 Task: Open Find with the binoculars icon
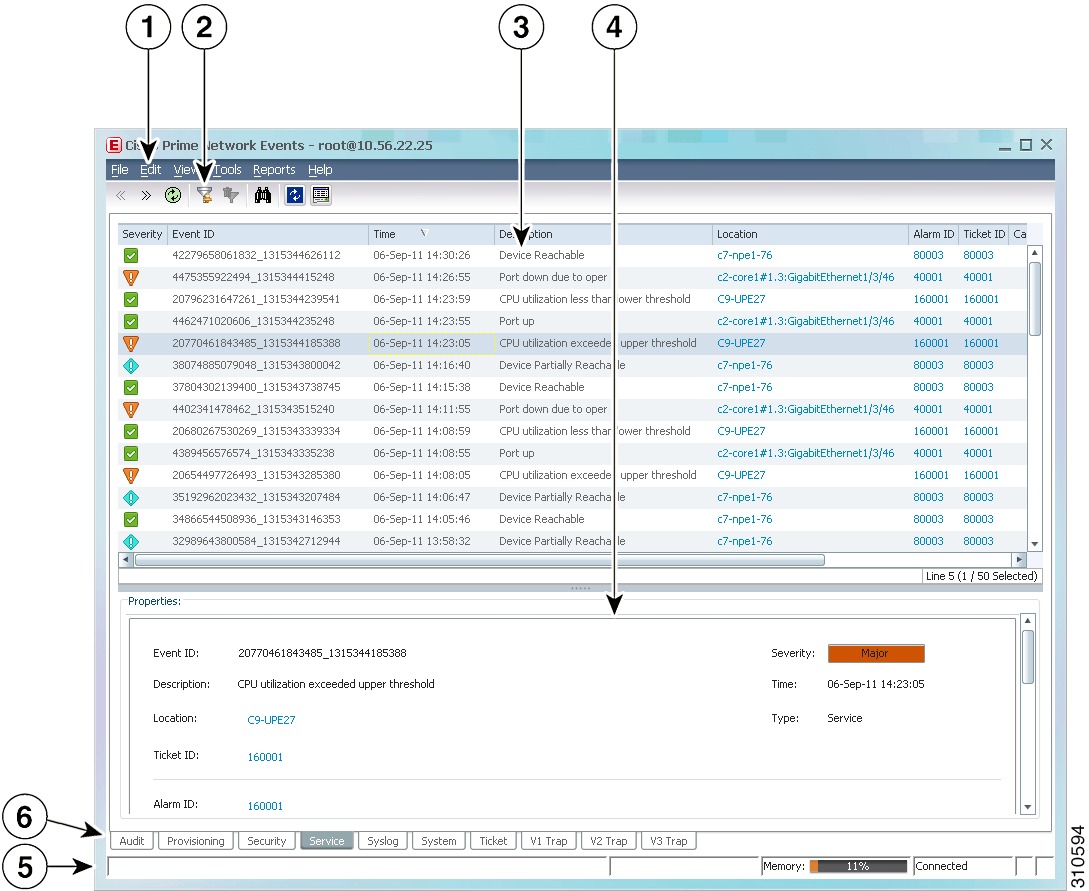coord(263,195)
